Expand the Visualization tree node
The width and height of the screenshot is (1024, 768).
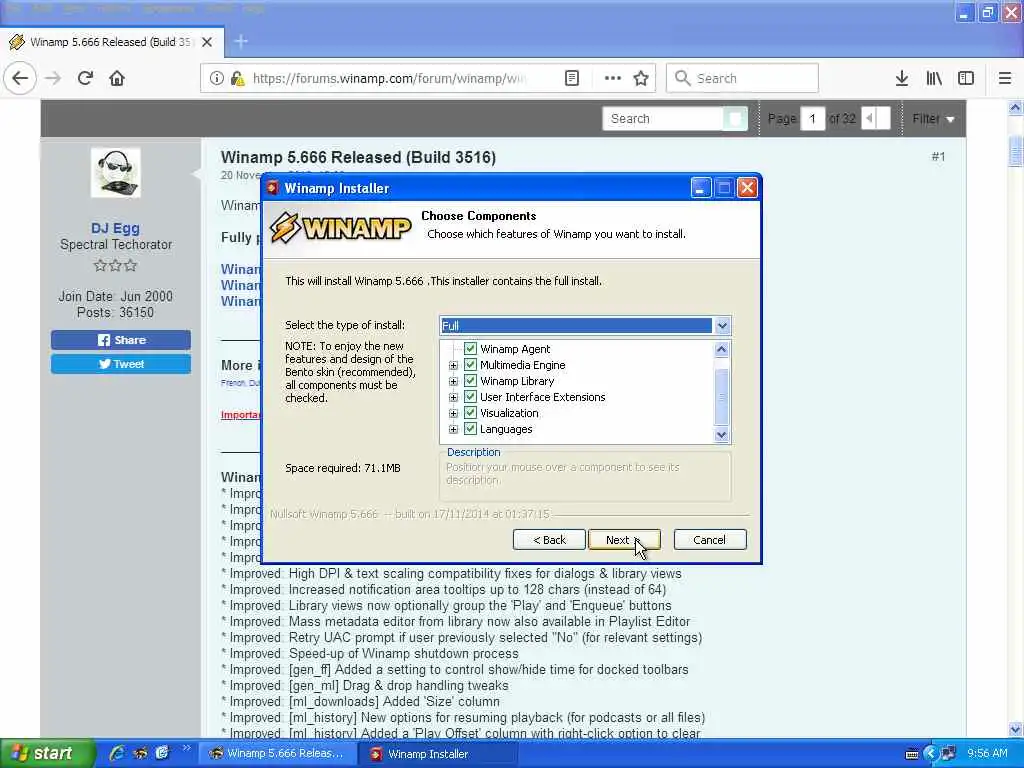point(453,413)
